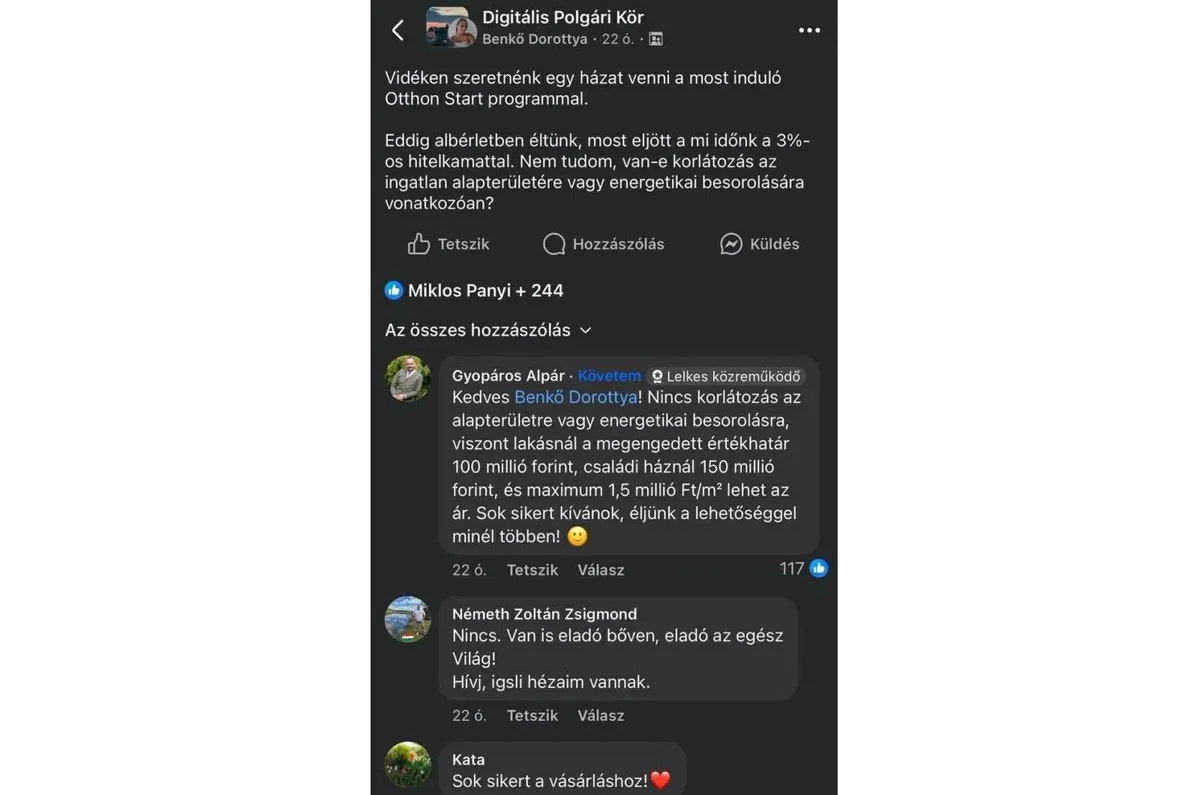Tap the back arrow icon
This screenshot has width=1200, height=795.
click(398, 30)
